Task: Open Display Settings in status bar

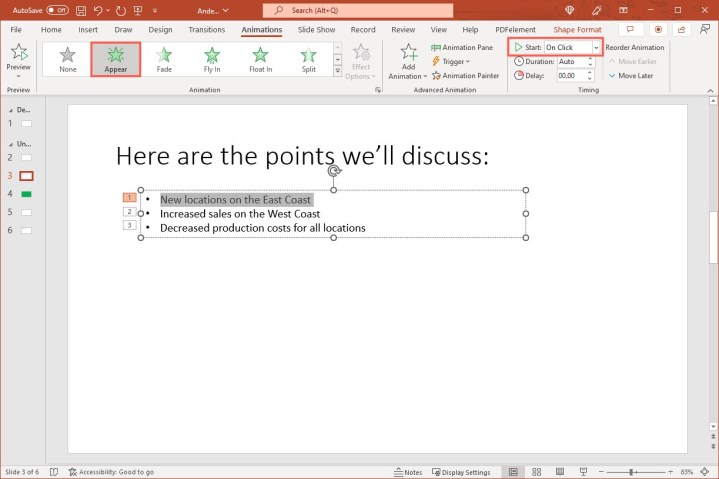Action: click(460, 472)
